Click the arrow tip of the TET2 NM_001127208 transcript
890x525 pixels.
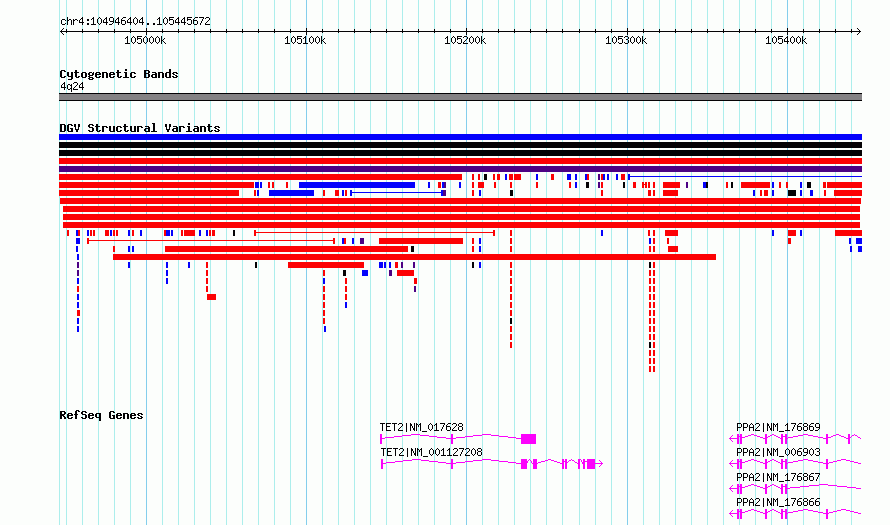601,464
